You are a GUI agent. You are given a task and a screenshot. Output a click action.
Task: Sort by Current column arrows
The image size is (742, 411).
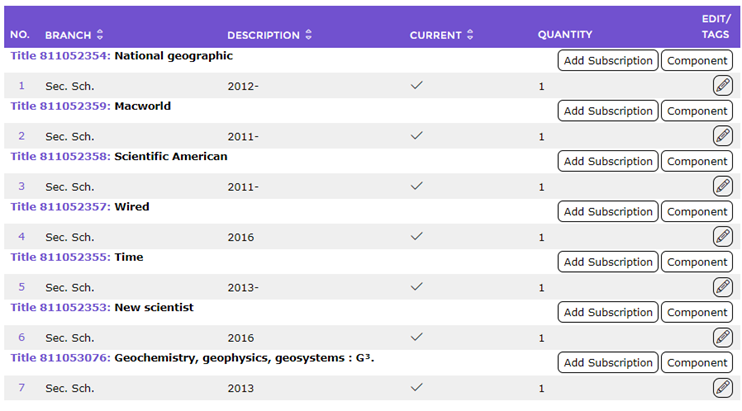pyautogui.click(x=470, y=35)
